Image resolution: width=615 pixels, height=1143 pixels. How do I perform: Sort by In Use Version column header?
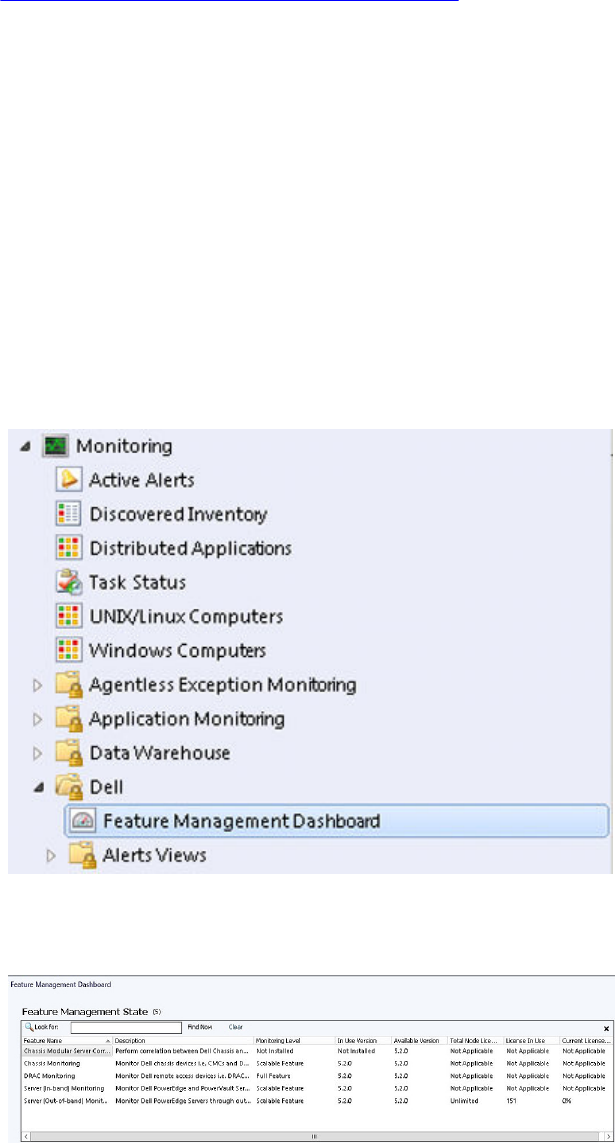click(363, 1040)
